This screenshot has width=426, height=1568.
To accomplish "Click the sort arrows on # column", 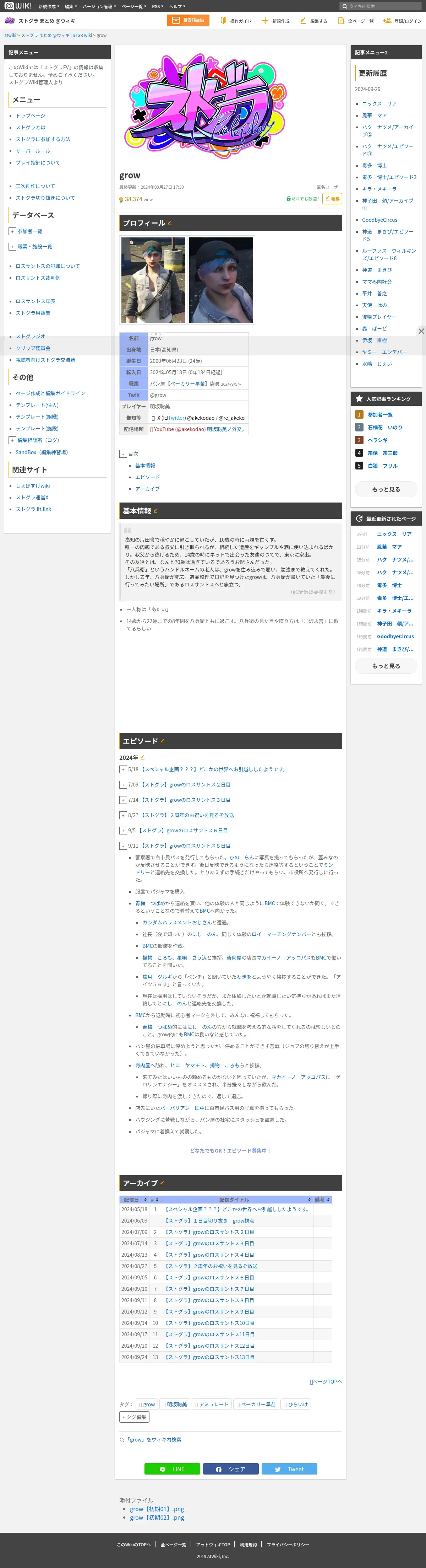I will [x=157, y=1200].
